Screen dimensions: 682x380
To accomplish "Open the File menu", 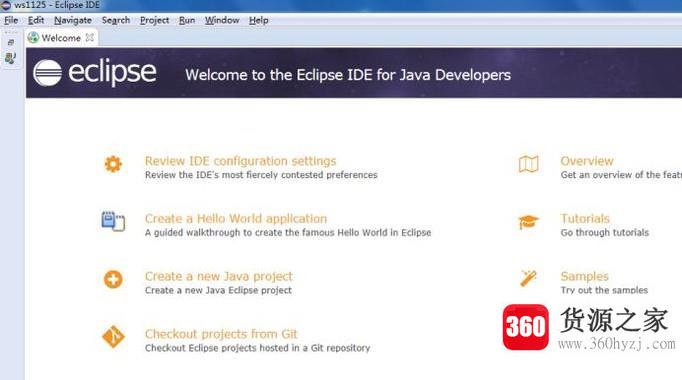I will click(x=11, y=20).
